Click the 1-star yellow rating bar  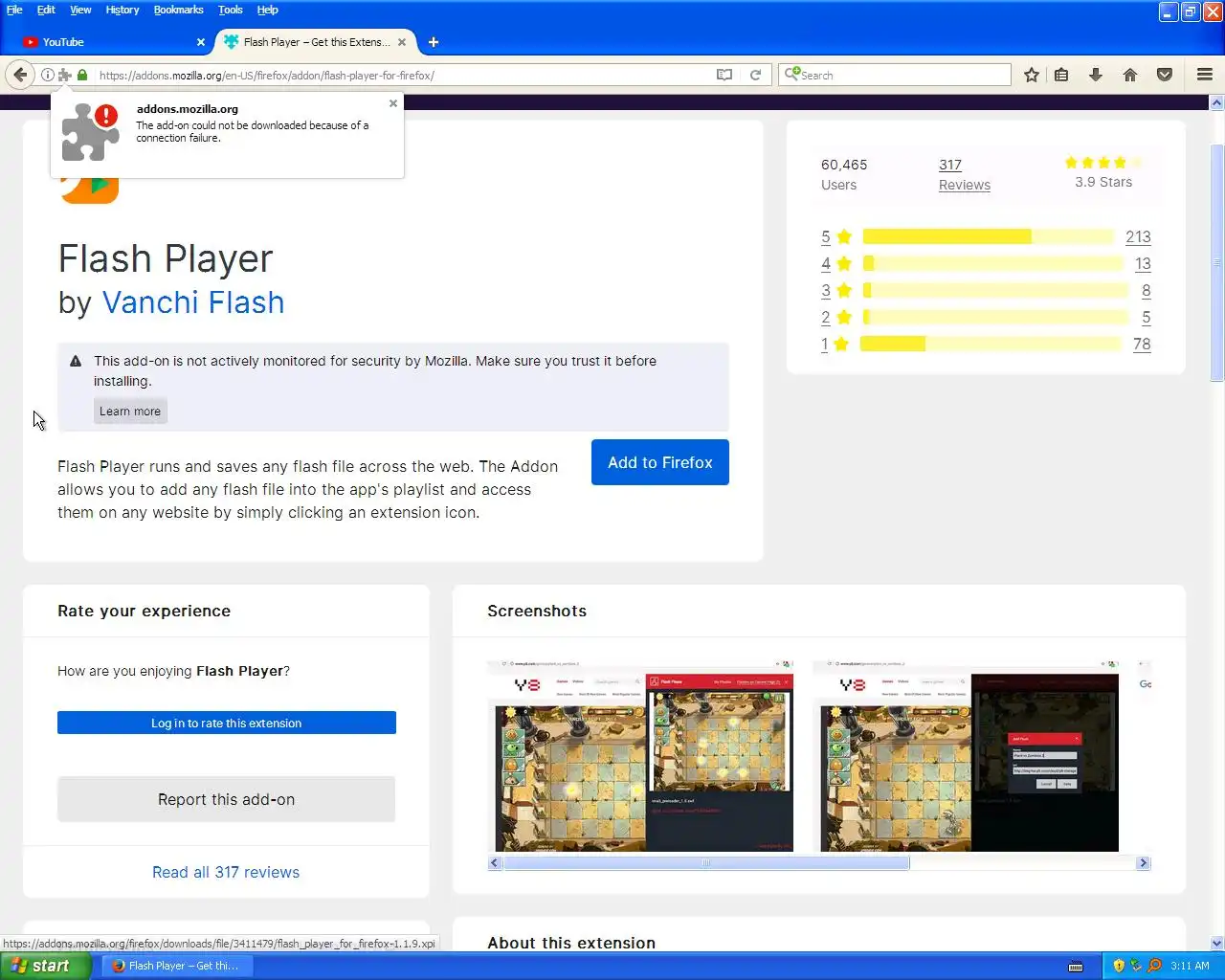tap(991, 344)
